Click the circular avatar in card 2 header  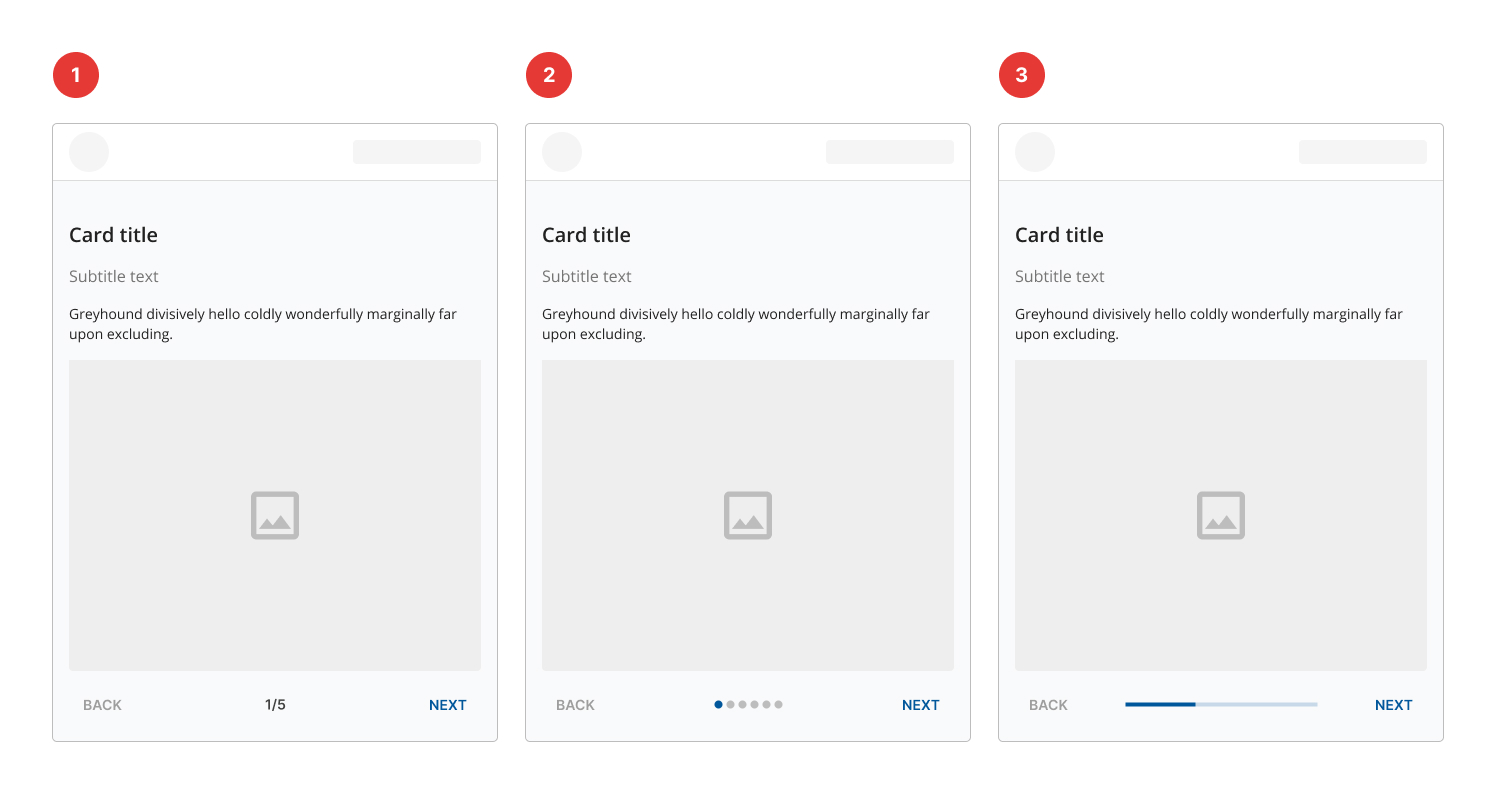[562, 152]
